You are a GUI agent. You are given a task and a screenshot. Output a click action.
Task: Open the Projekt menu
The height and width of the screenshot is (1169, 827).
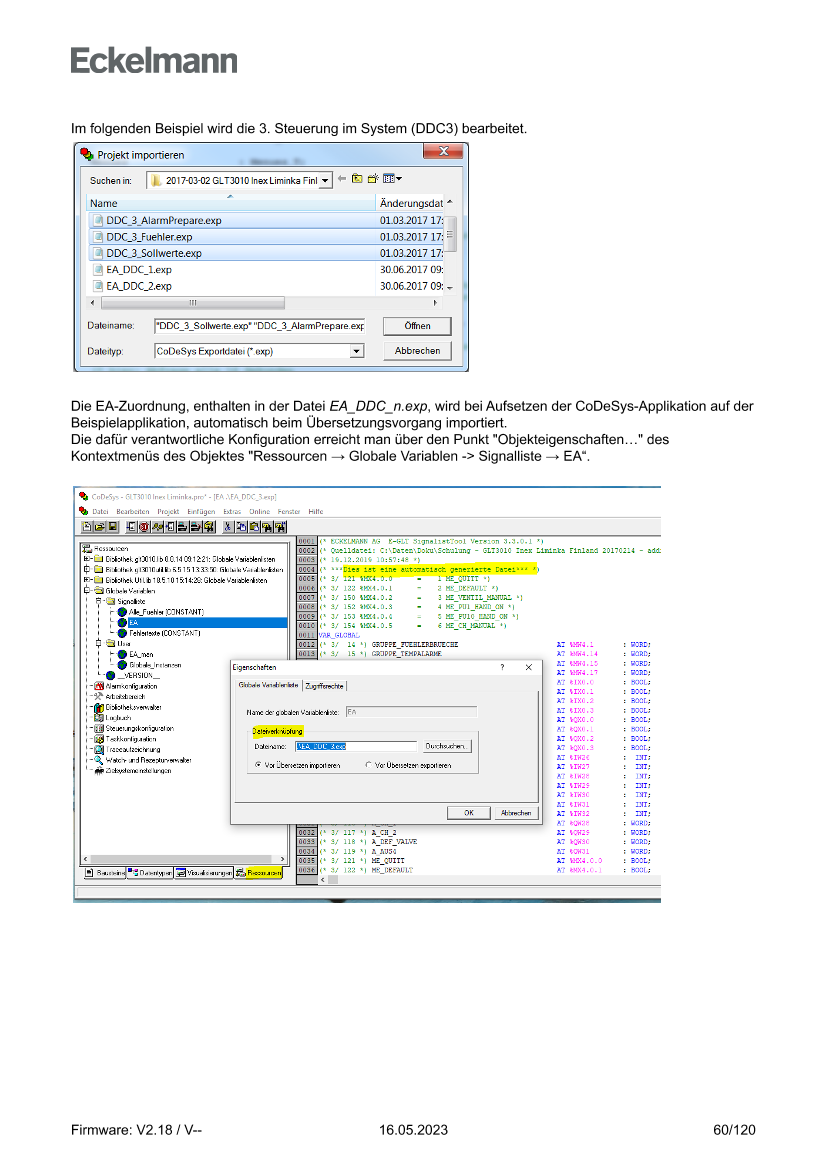pos(168,511)
